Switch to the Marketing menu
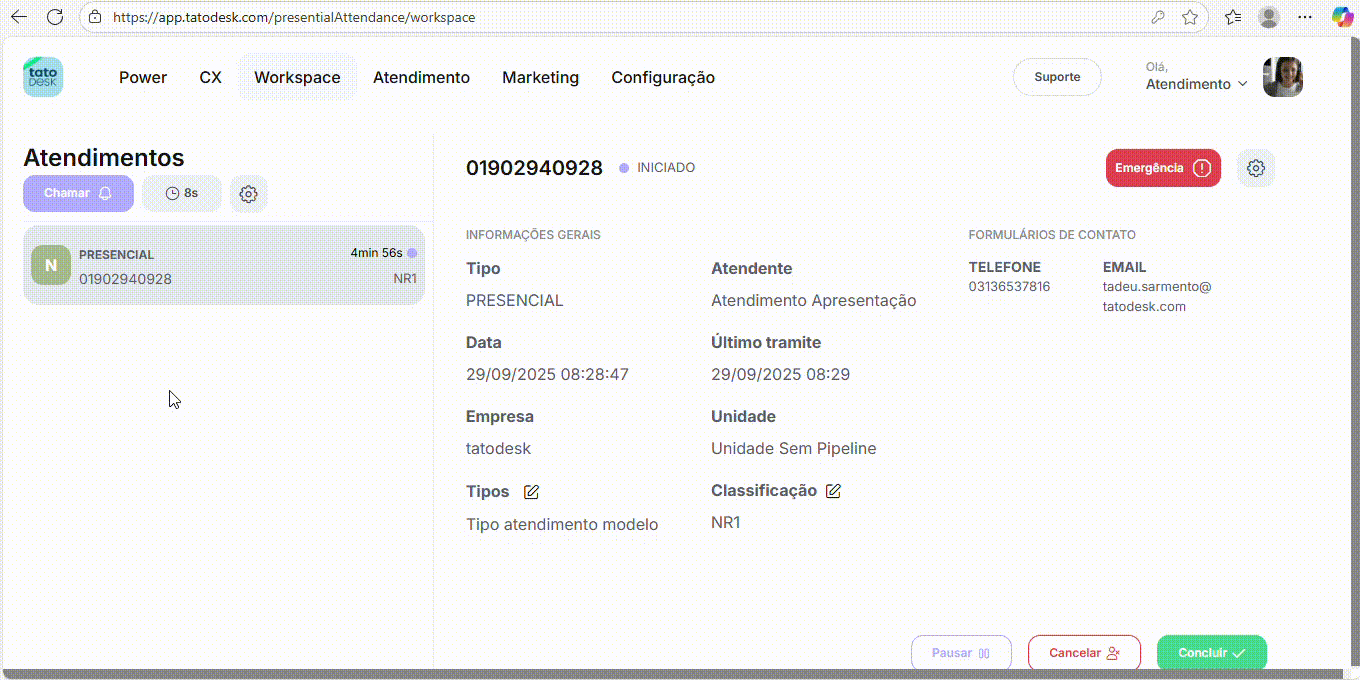Viewport: 1360px width, 680px height. [540, 77]
